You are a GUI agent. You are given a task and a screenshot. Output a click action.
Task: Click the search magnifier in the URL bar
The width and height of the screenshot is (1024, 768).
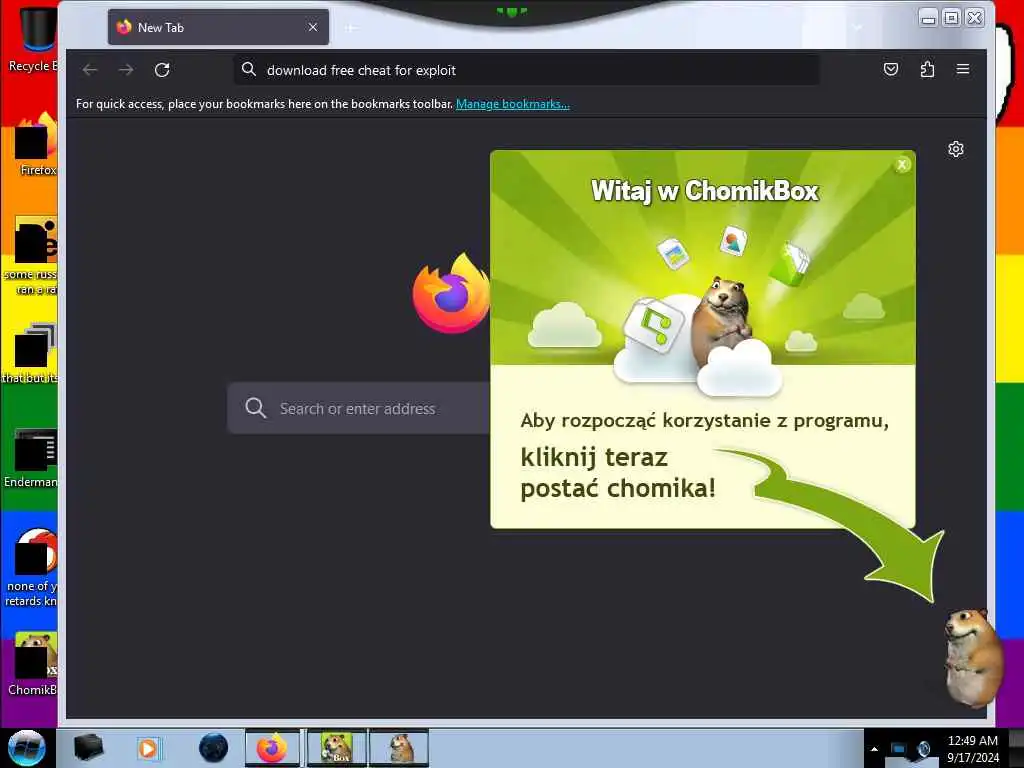pos(249,69)
